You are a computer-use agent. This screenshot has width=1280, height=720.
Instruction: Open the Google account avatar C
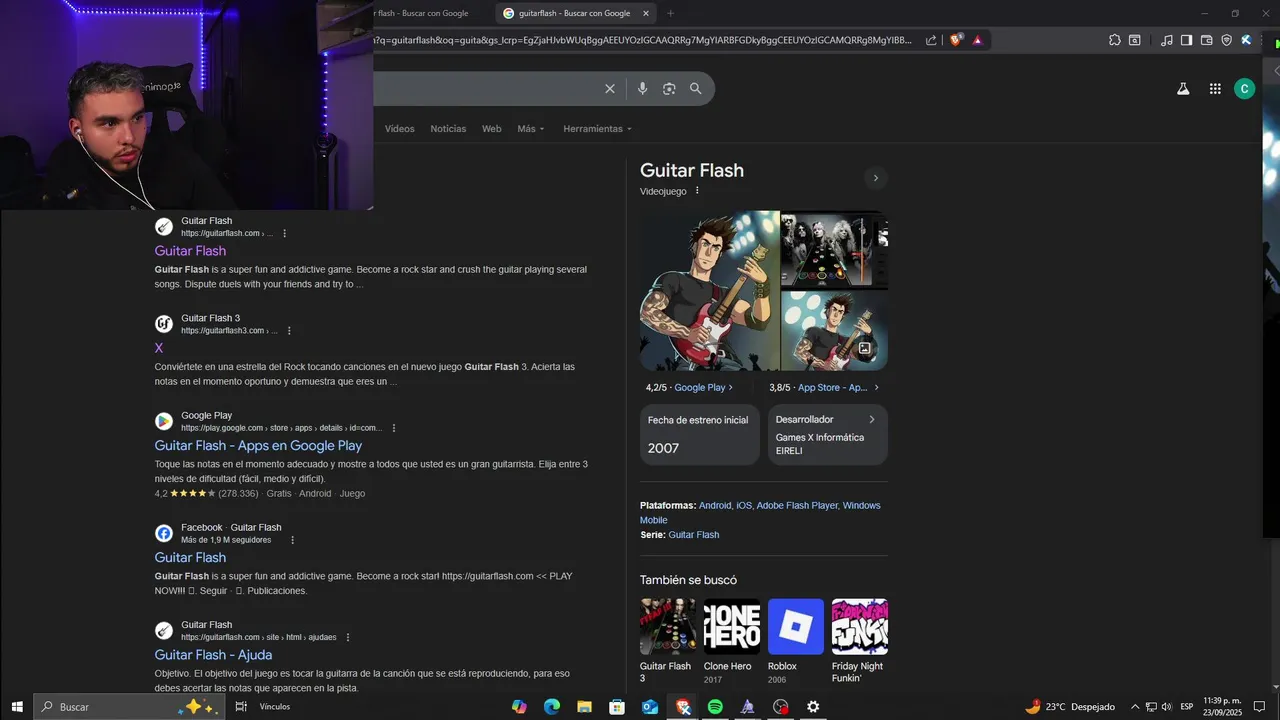[x=1244, y=89]
